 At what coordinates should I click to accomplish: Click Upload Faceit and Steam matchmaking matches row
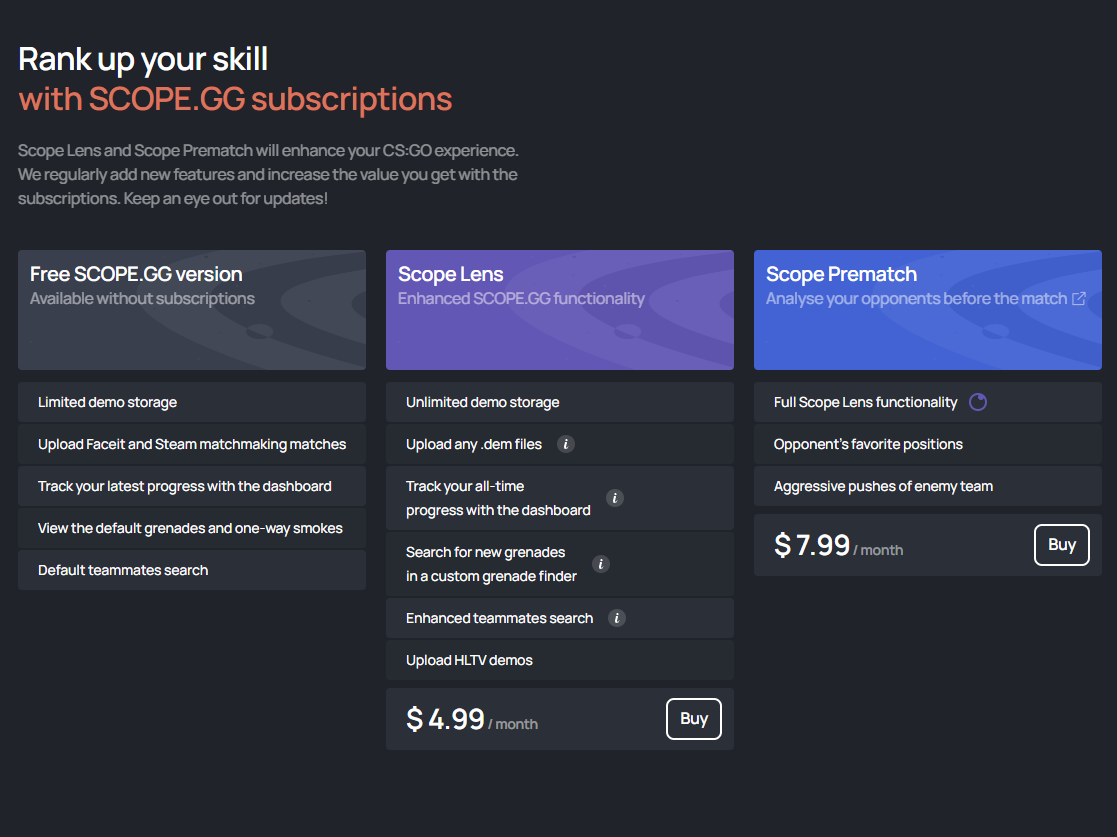[x=191, y=444]
